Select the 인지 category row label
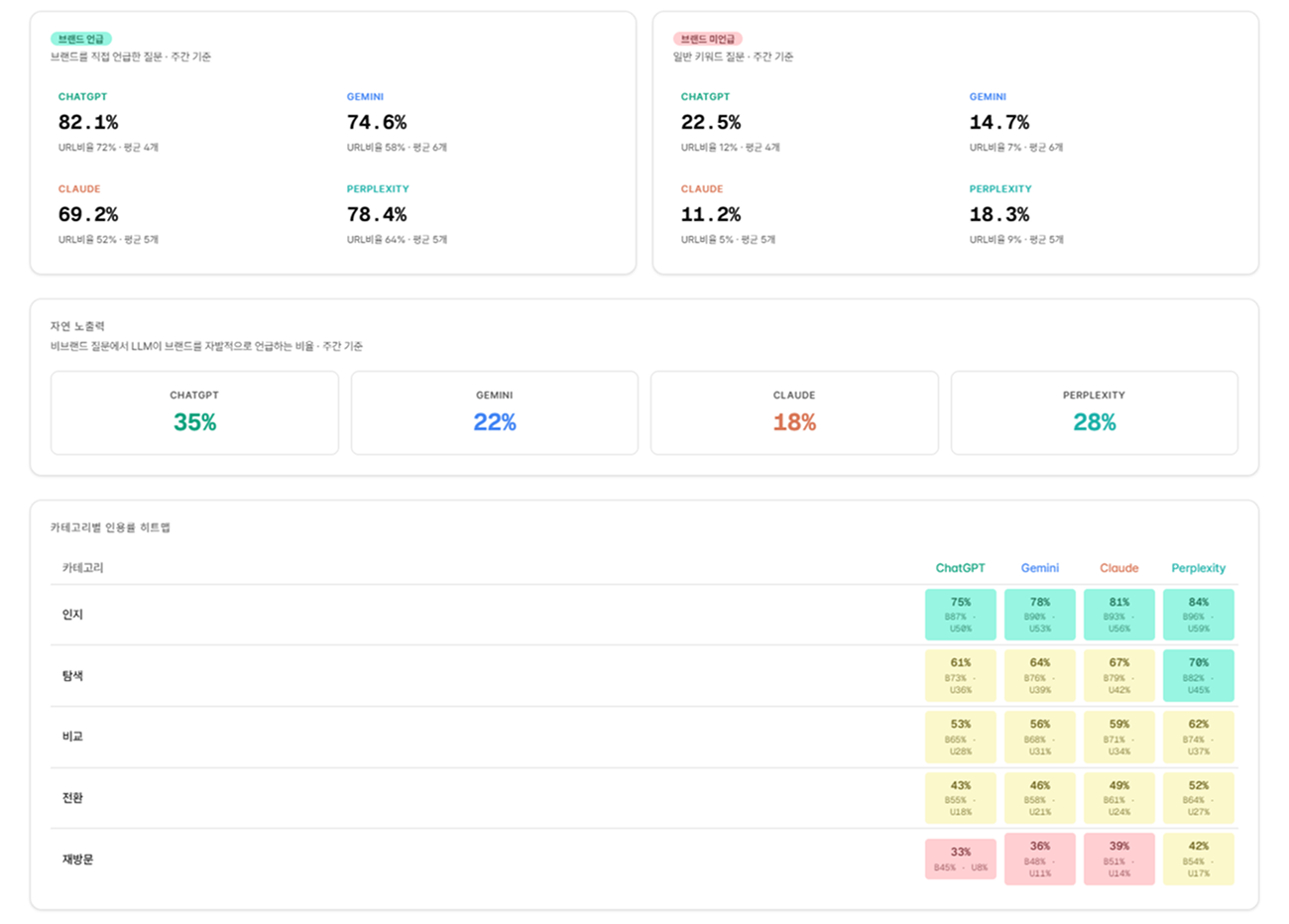Viewport: 1289px width, 924px height. coord(72,615)
